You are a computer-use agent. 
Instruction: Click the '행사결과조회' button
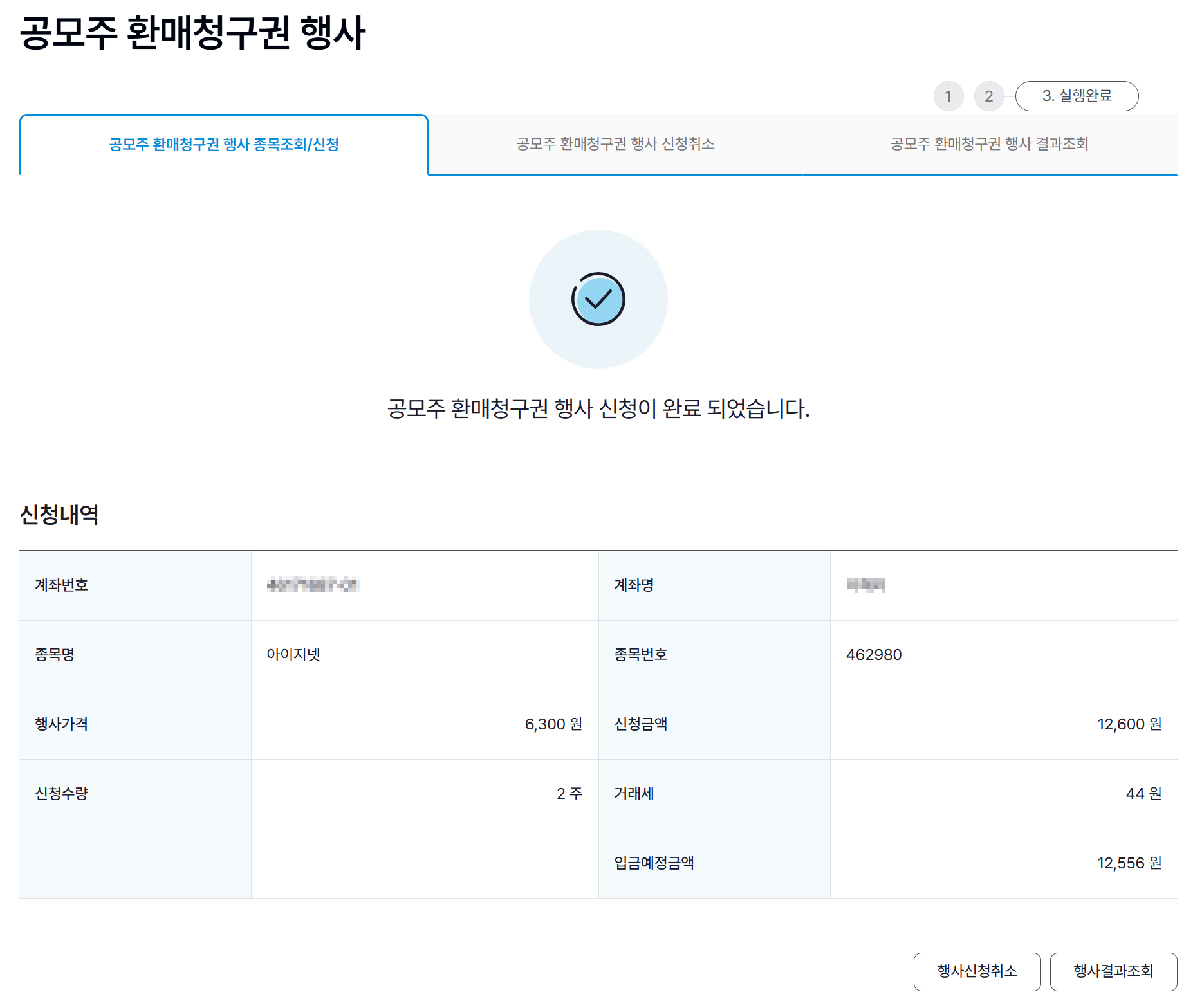coord(1114,971)
